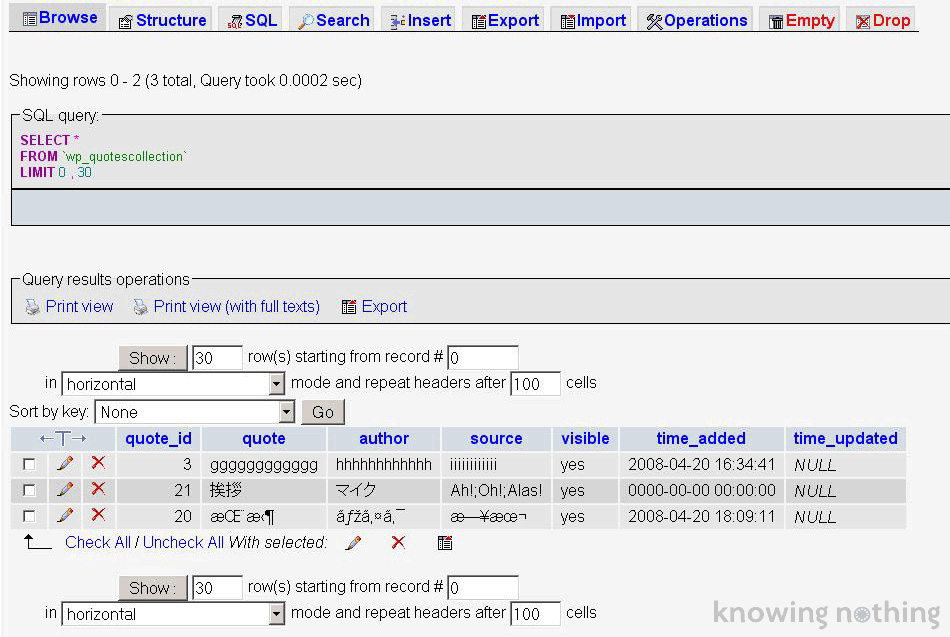Focus the lower repeat headers field

click(536, 614)
